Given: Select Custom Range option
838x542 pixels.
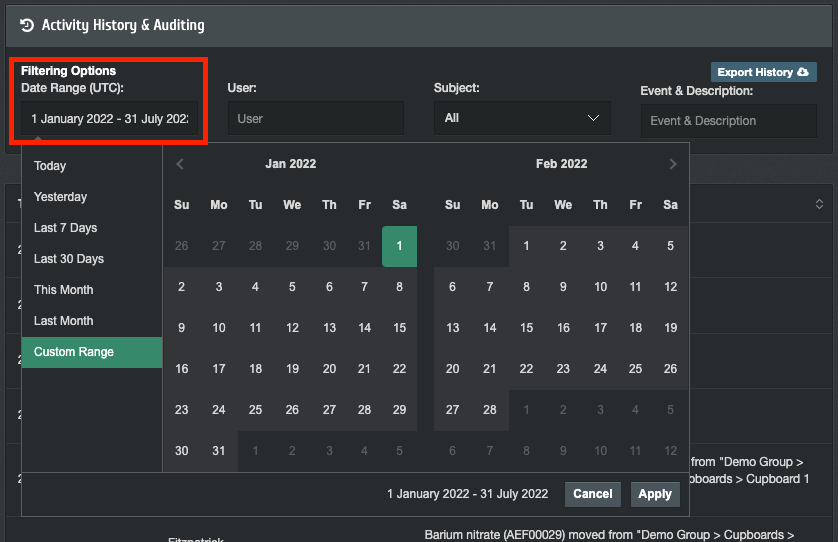Looking at the screenshot, I should click(x=92, y=352).
